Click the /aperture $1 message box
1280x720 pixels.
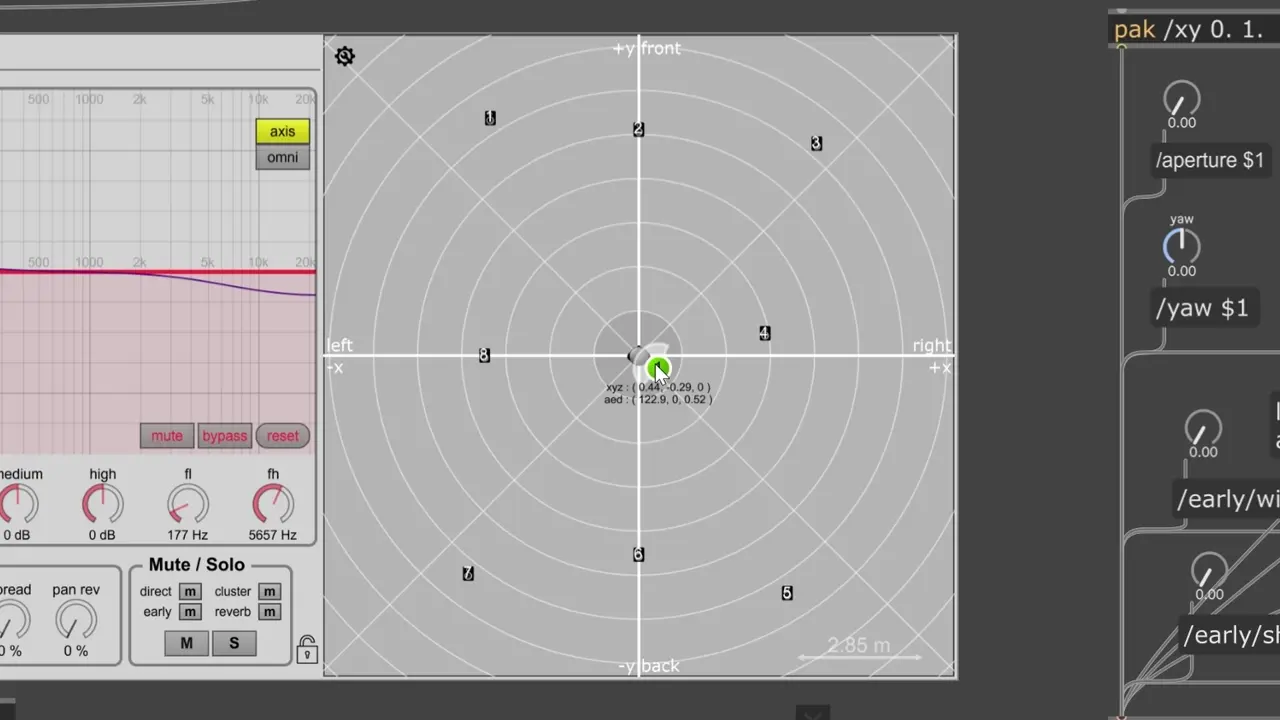coord(1210,160)
